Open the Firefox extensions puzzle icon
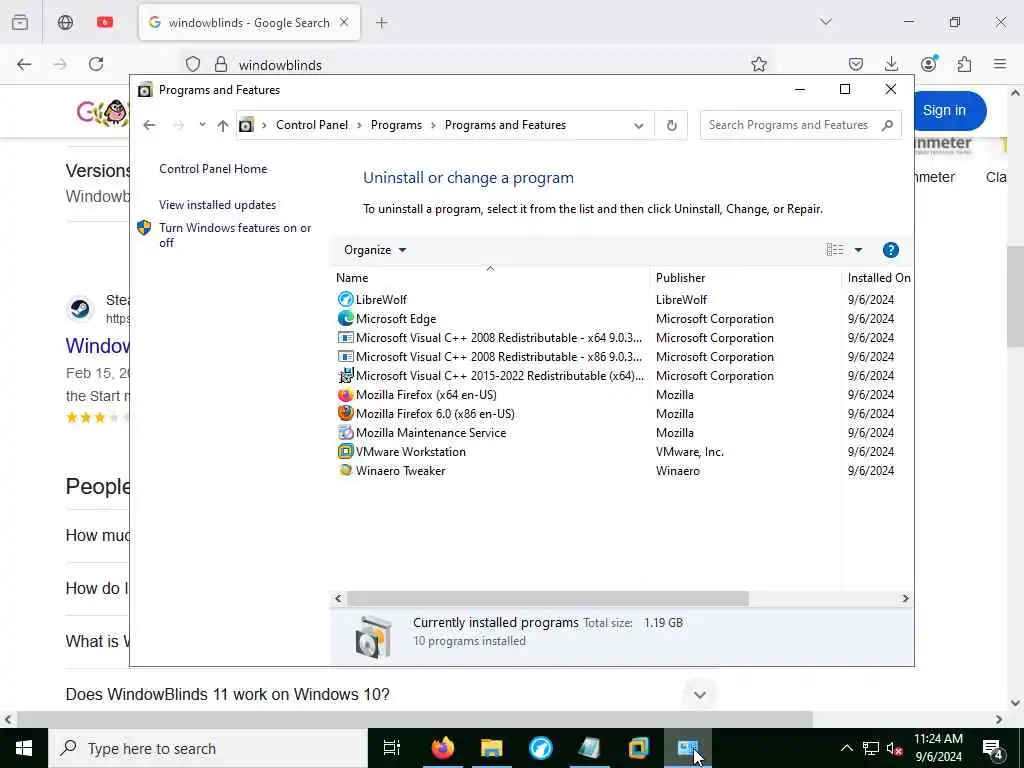Screen dimensions: 1024x768 pyautogui.click(x=964, y=64)
